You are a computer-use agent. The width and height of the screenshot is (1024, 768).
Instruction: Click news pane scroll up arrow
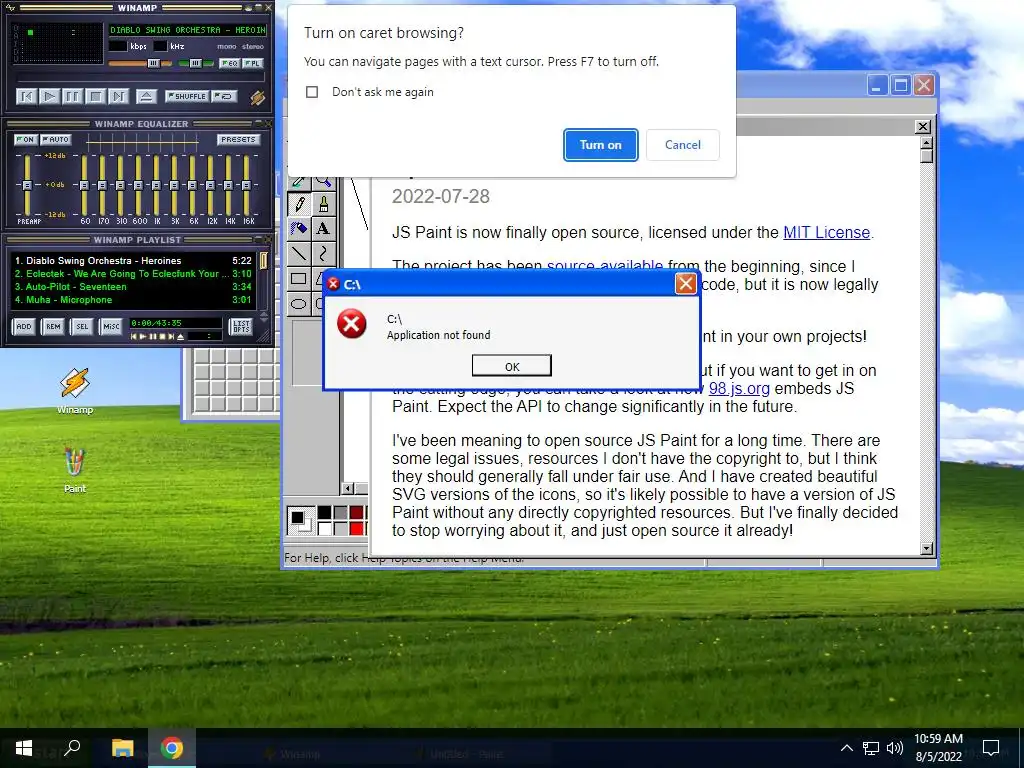point(926,142)
